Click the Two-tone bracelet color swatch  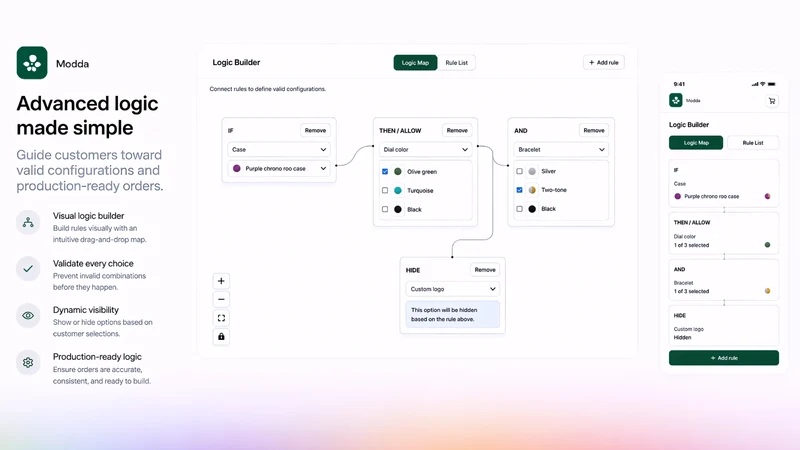click(532, 190)
